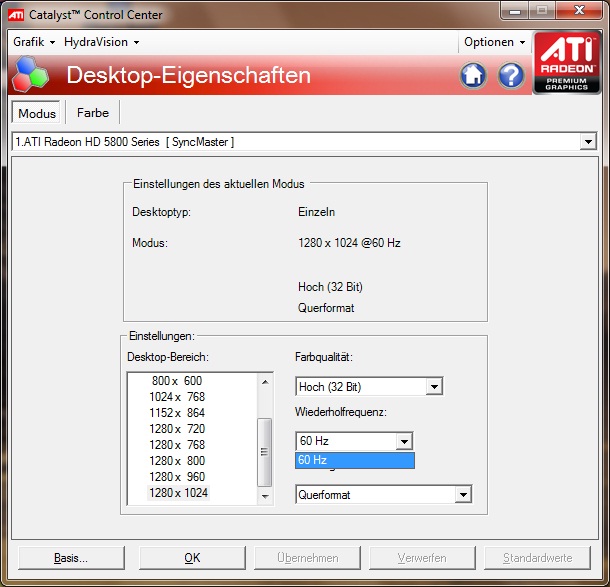Click the colored hexagons Desktop-Eigenschaften icon
The height and width of the screenshot is (587, 610).
pos(30,75)
